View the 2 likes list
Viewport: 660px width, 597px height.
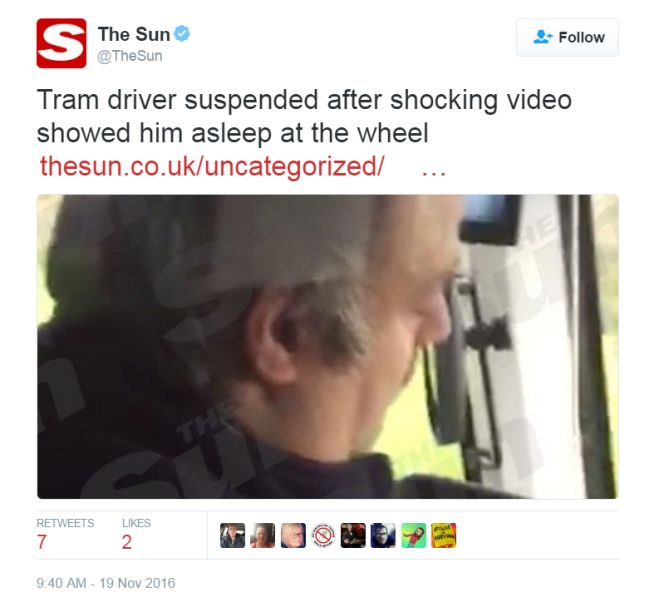click(x=136, y=535)
